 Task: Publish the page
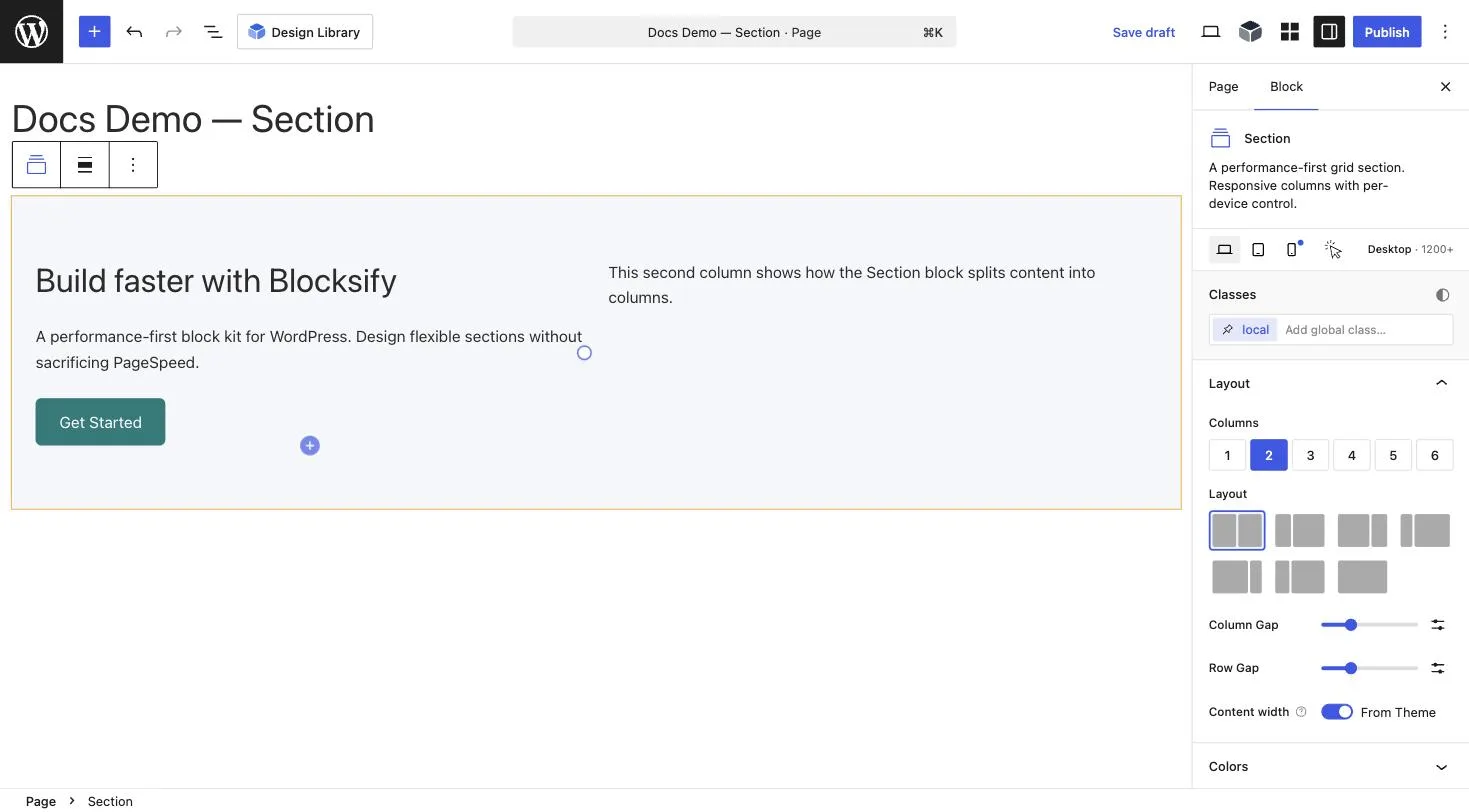[x=1387, y=32]
